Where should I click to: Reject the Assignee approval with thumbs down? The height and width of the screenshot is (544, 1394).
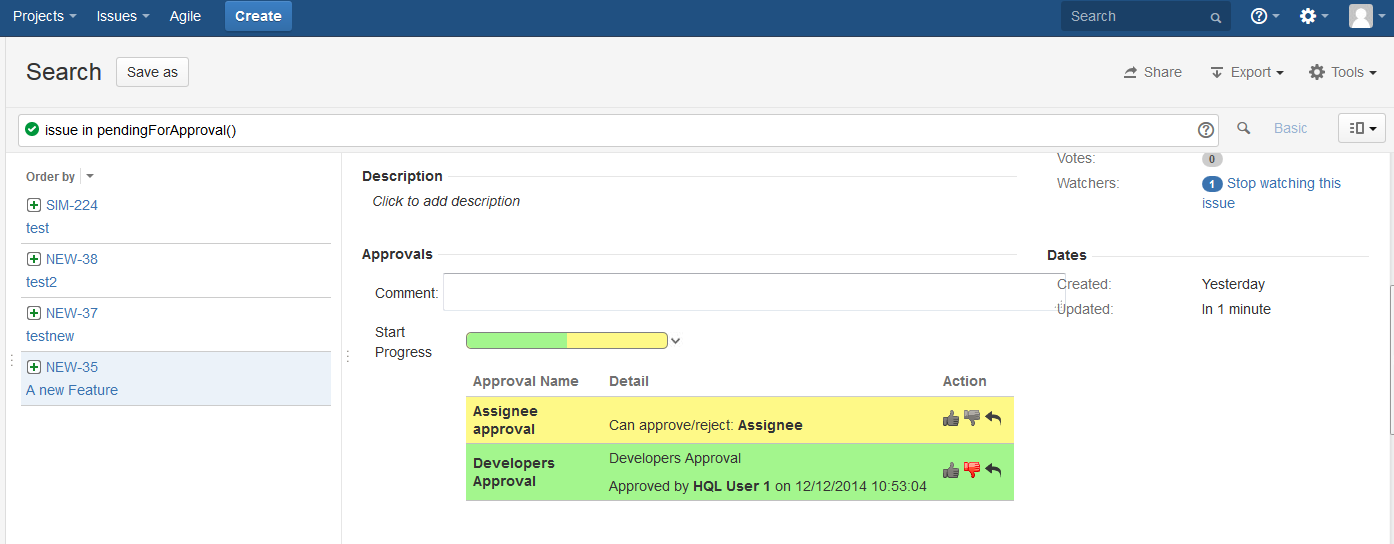pos(972,418)
